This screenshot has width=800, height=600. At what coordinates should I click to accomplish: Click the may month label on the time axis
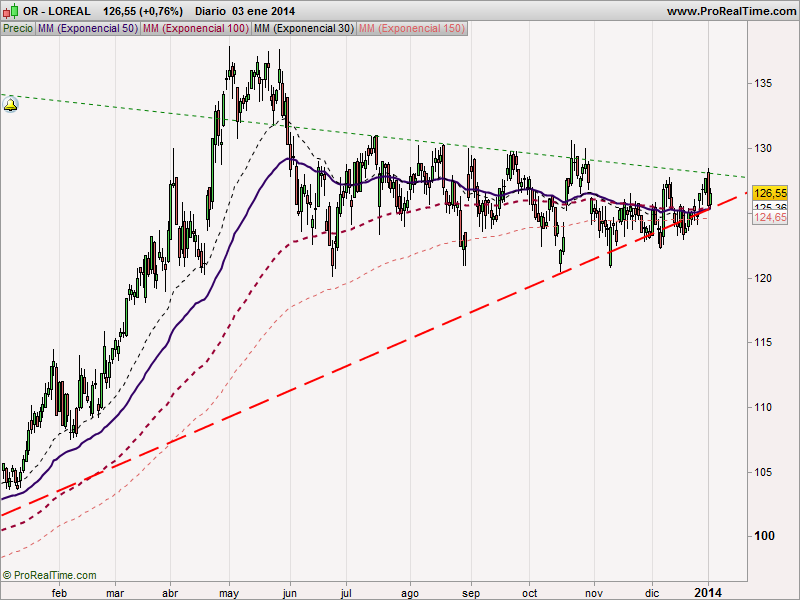click(x=229, y=593)
